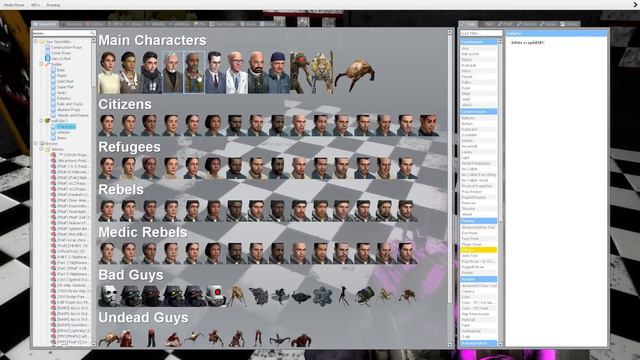Spawn Dr. Kleiner in white lab coat
This screenshot has width=640, height=360.
237,73
